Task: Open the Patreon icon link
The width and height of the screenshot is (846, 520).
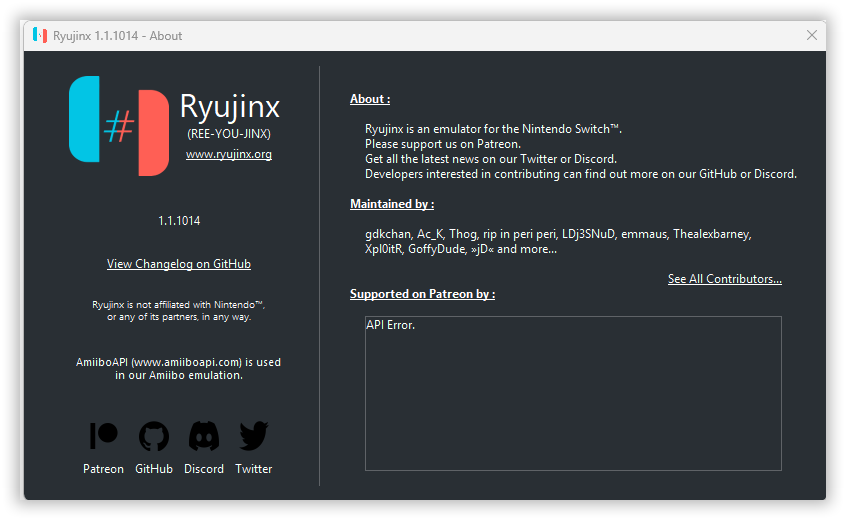Action: [103, 435]
